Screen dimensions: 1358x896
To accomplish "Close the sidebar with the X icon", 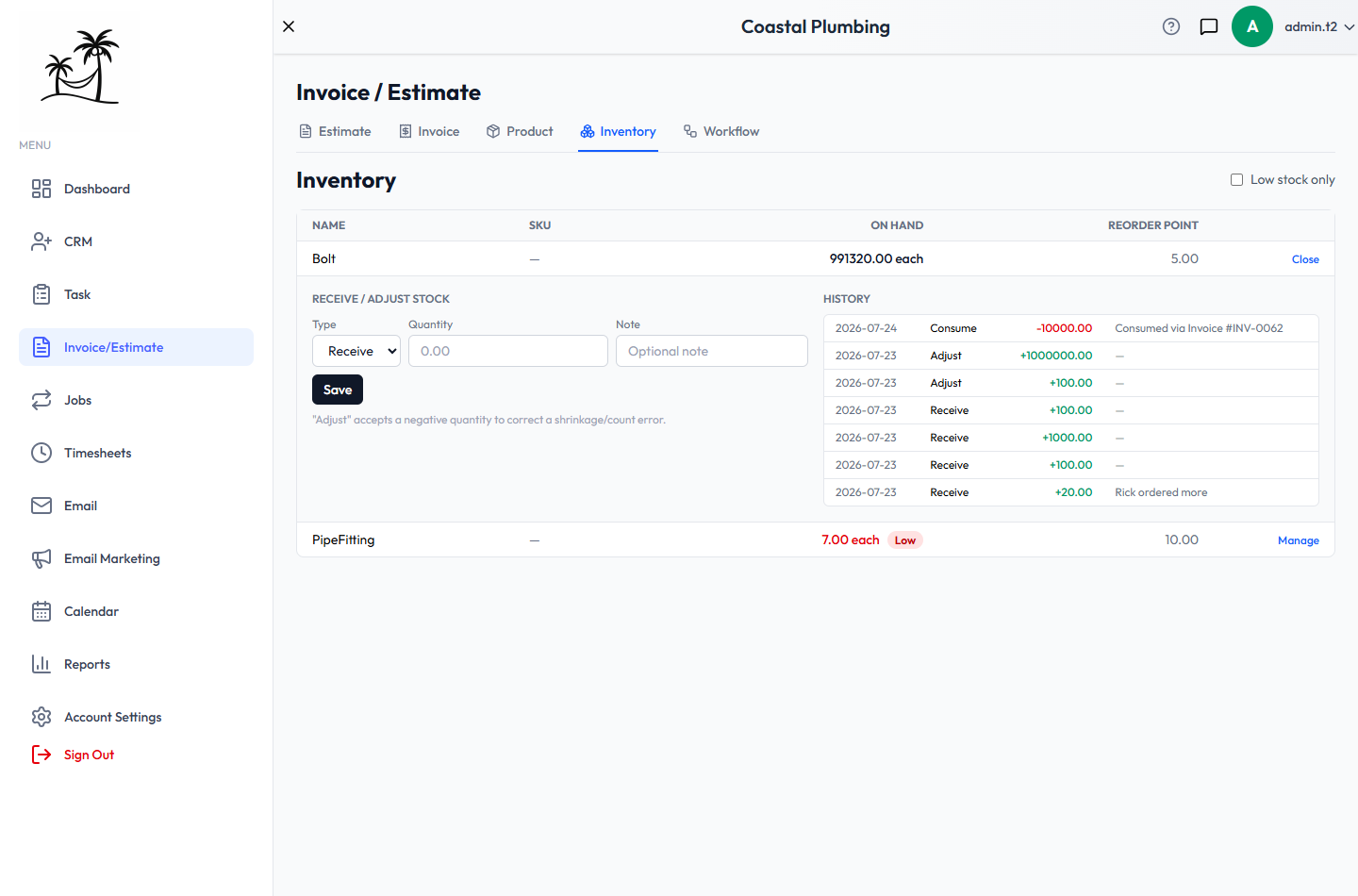I will point(289,26).
